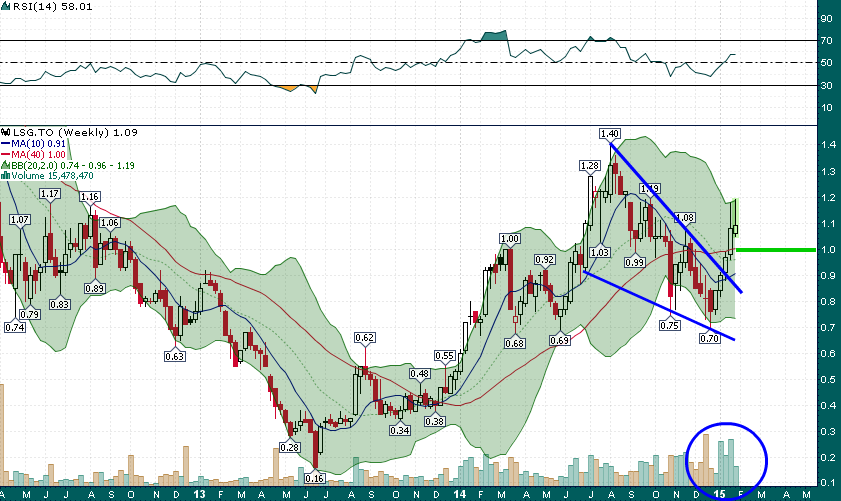Click the RSI legend icon beside RSI(14)
The height and width of the screenshot is (501, 841).
pos(4,7)
